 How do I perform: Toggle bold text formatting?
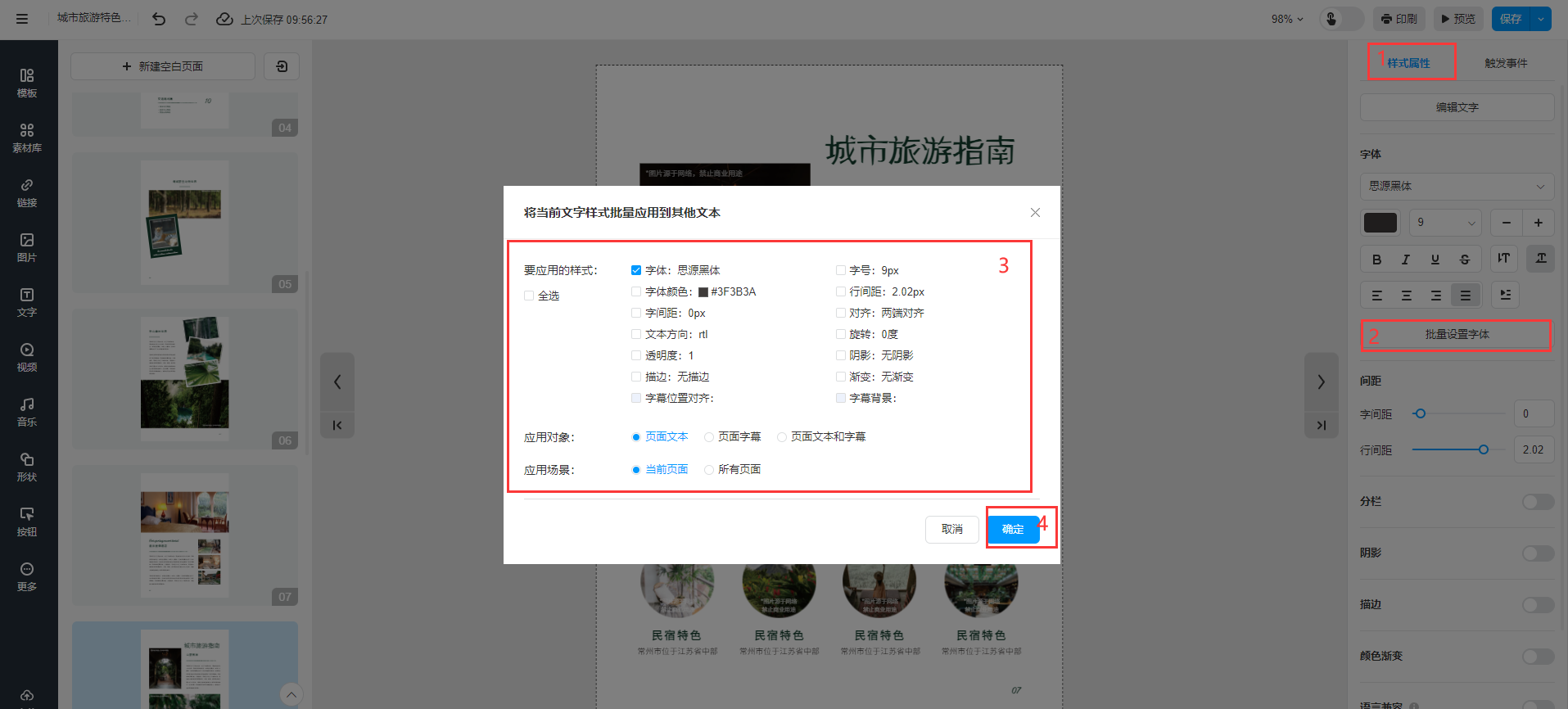[x=1376, y=260]
